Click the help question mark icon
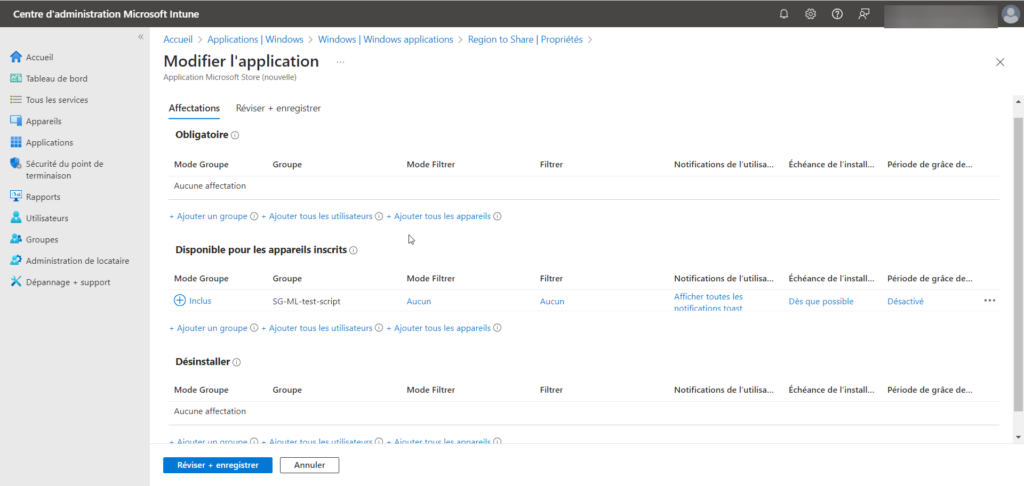 coord(837,14)
